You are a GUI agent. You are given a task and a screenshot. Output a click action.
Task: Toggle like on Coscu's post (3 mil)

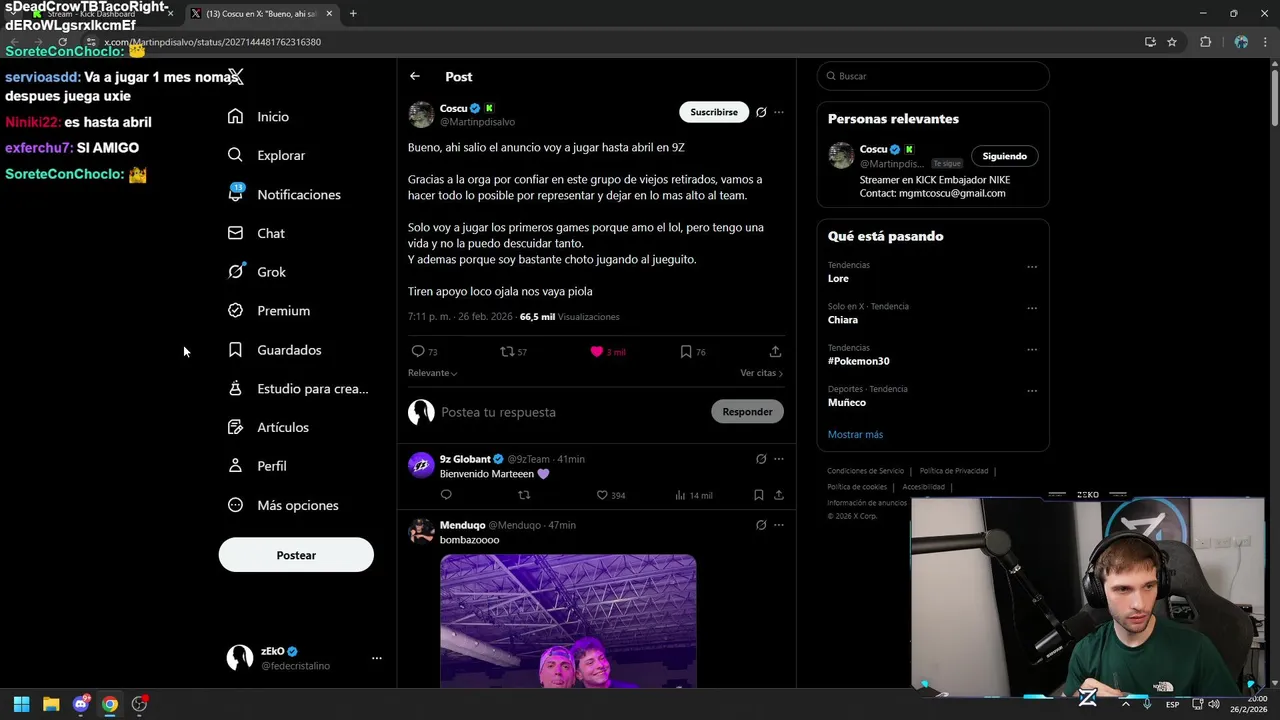click(x=597, y=351)
